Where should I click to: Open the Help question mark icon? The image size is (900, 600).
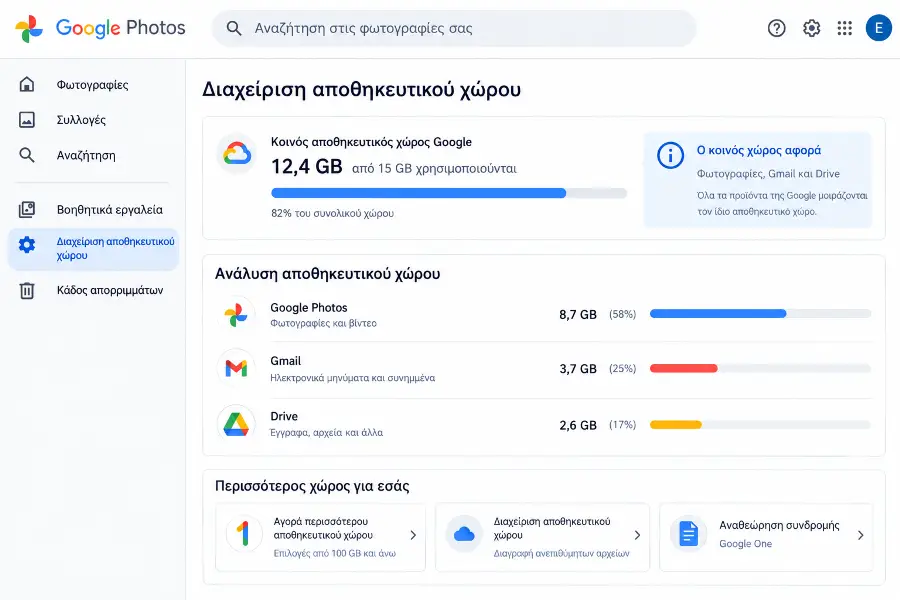pos(777,28)
